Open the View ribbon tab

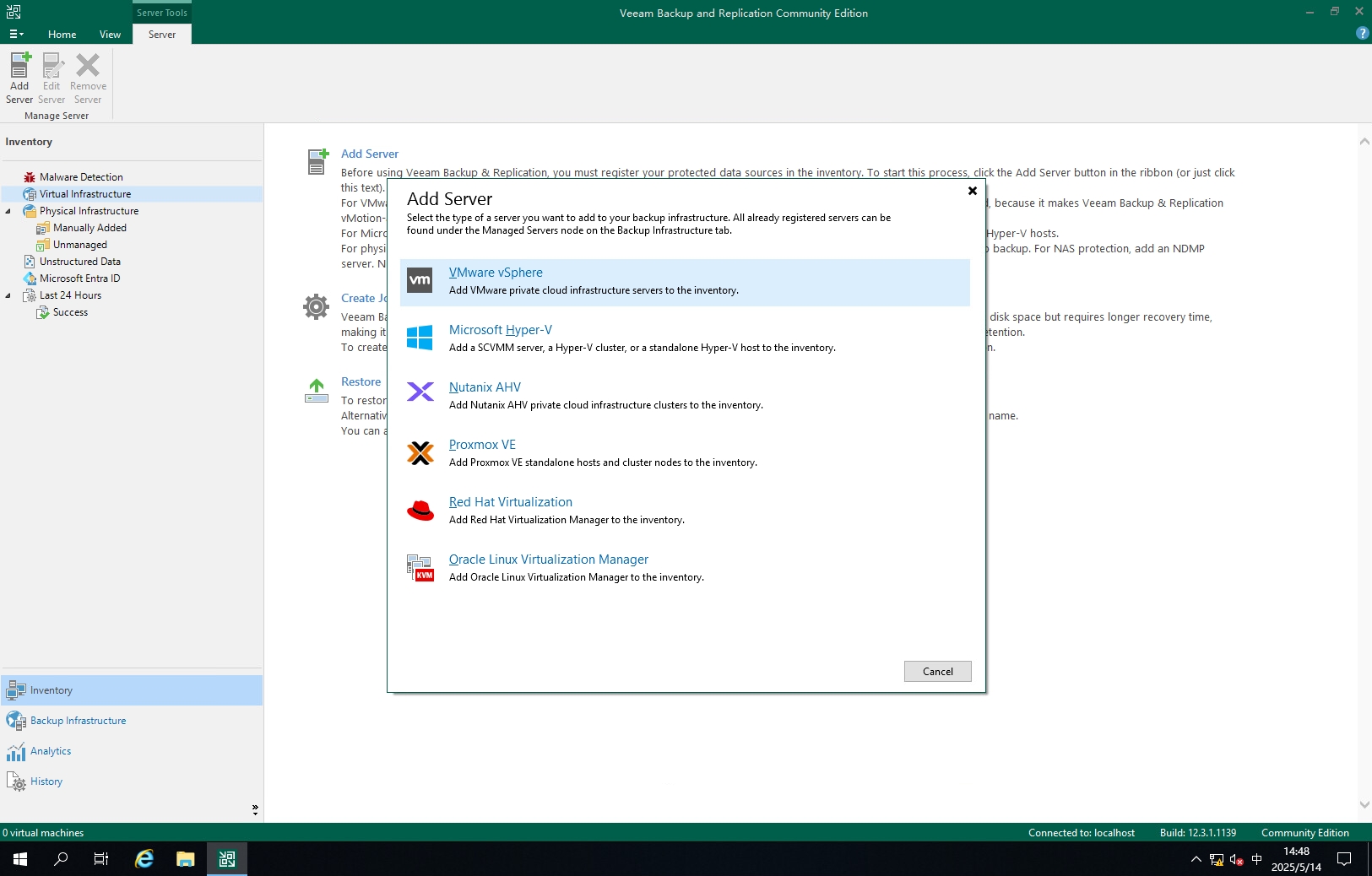pyautogui.click(x=110, y=35)
